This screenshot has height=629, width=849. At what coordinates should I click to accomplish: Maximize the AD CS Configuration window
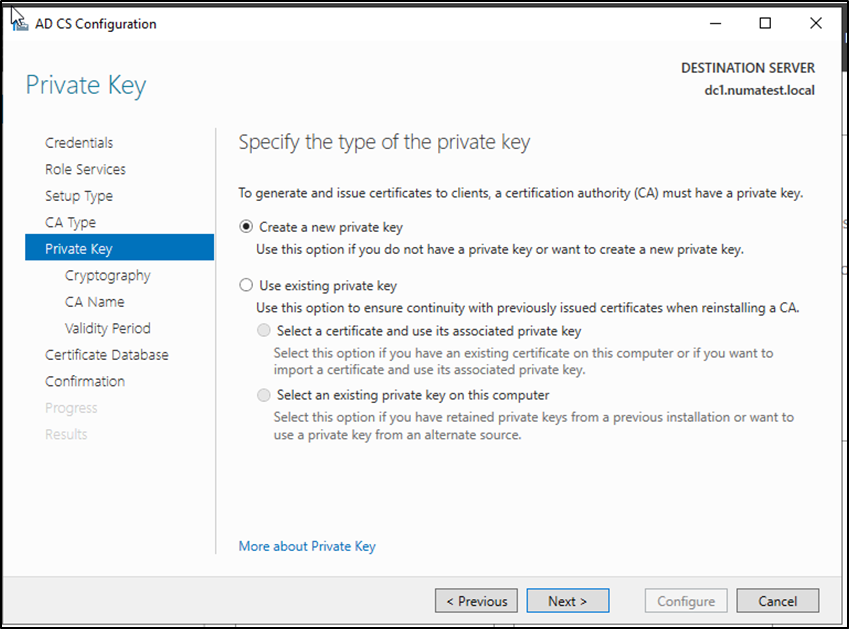click(765, 23)
